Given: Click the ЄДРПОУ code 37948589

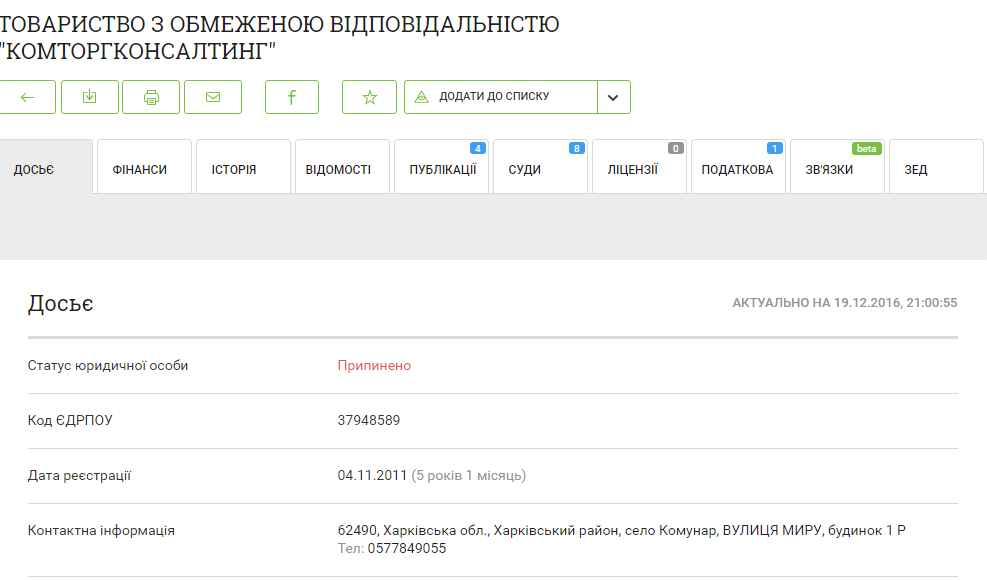Looking at the screenshot, I should (369, 420).
